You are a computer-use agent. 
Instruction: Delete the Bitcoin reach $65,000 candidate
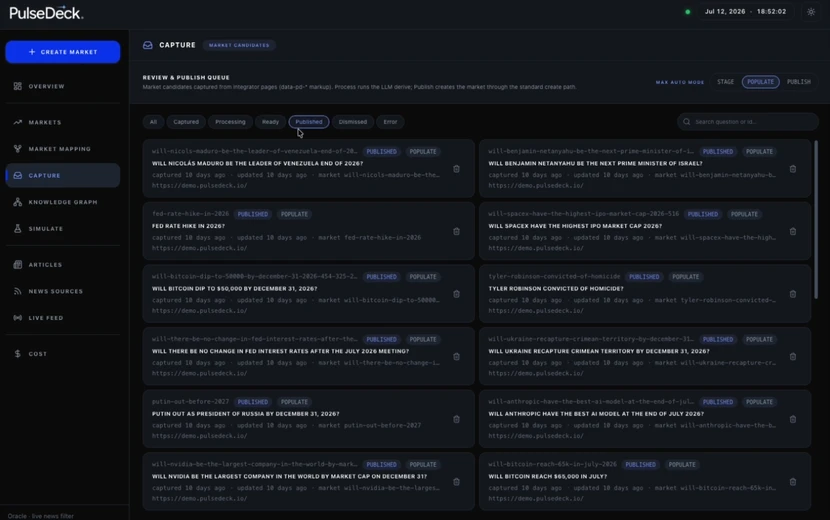[793, 482]
